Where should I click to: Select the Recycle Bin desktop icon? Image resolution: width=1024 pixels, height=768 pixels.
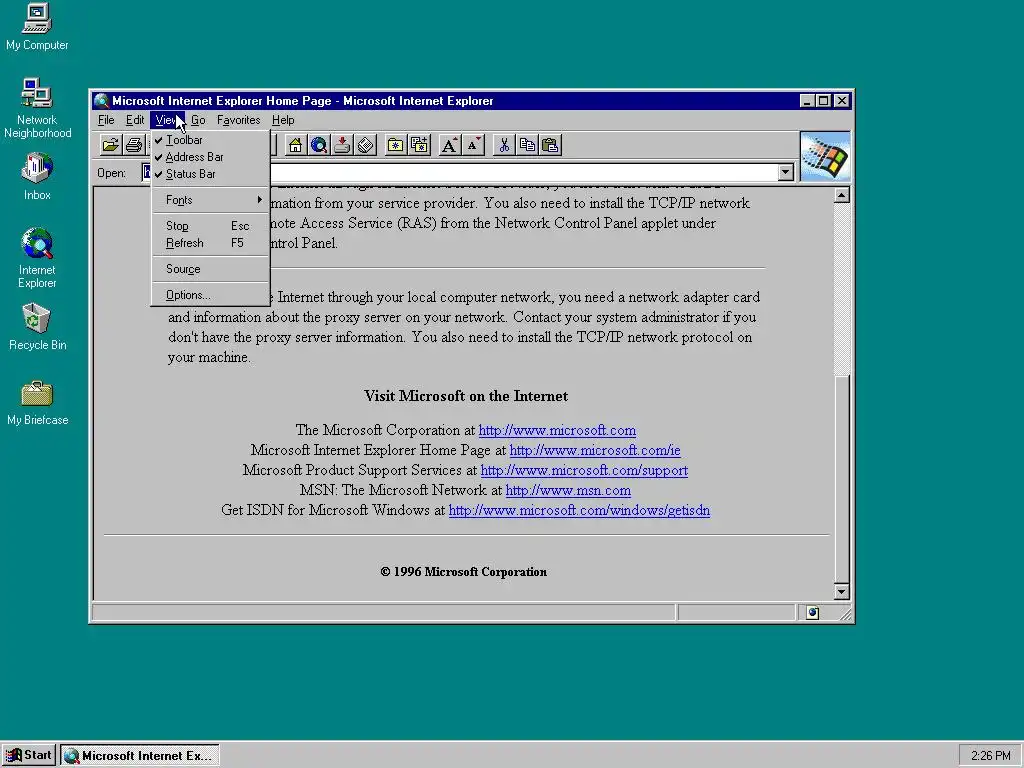37,327
